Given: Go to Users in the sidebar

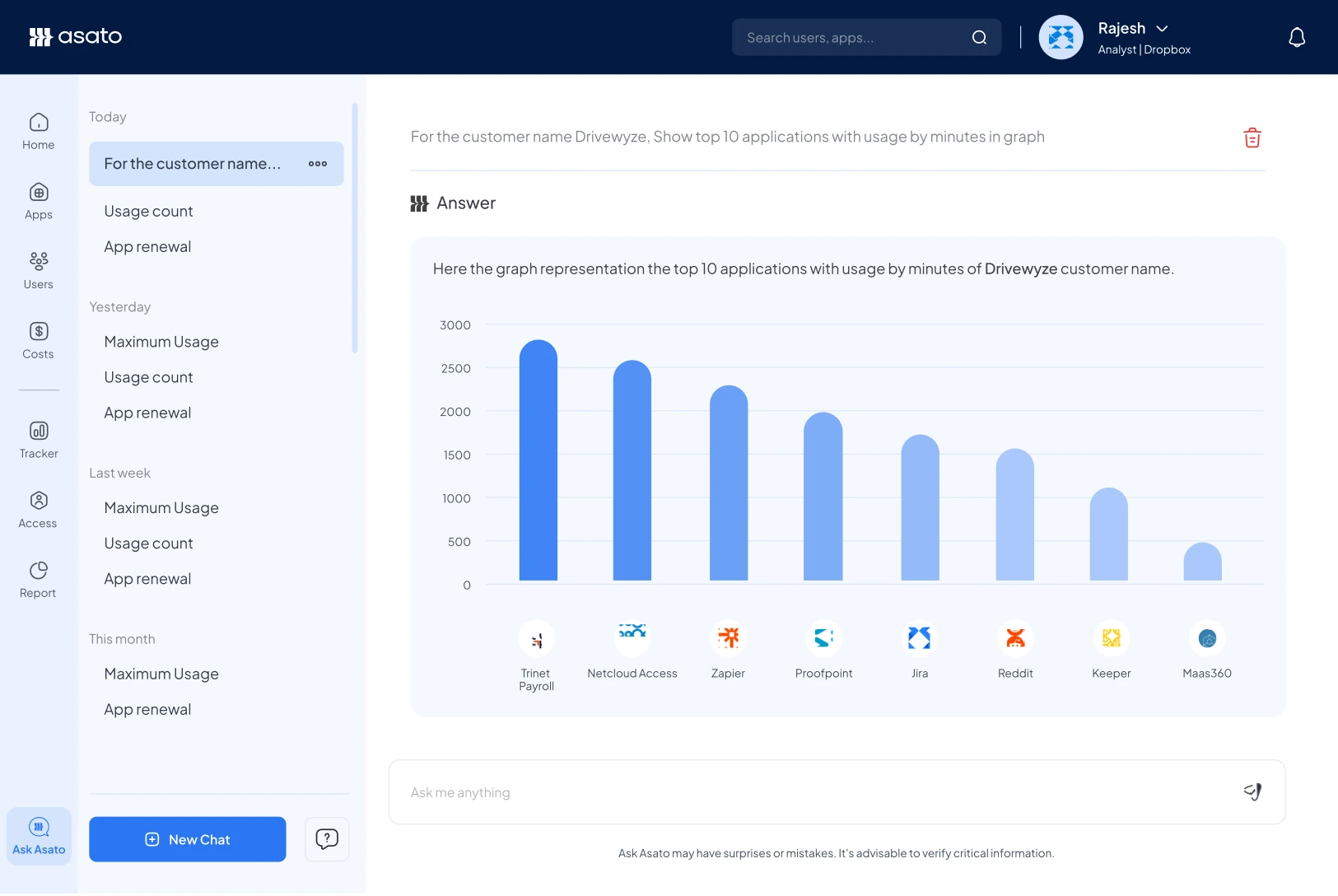Looking at the screenshot, I should (x=39, y=271).
